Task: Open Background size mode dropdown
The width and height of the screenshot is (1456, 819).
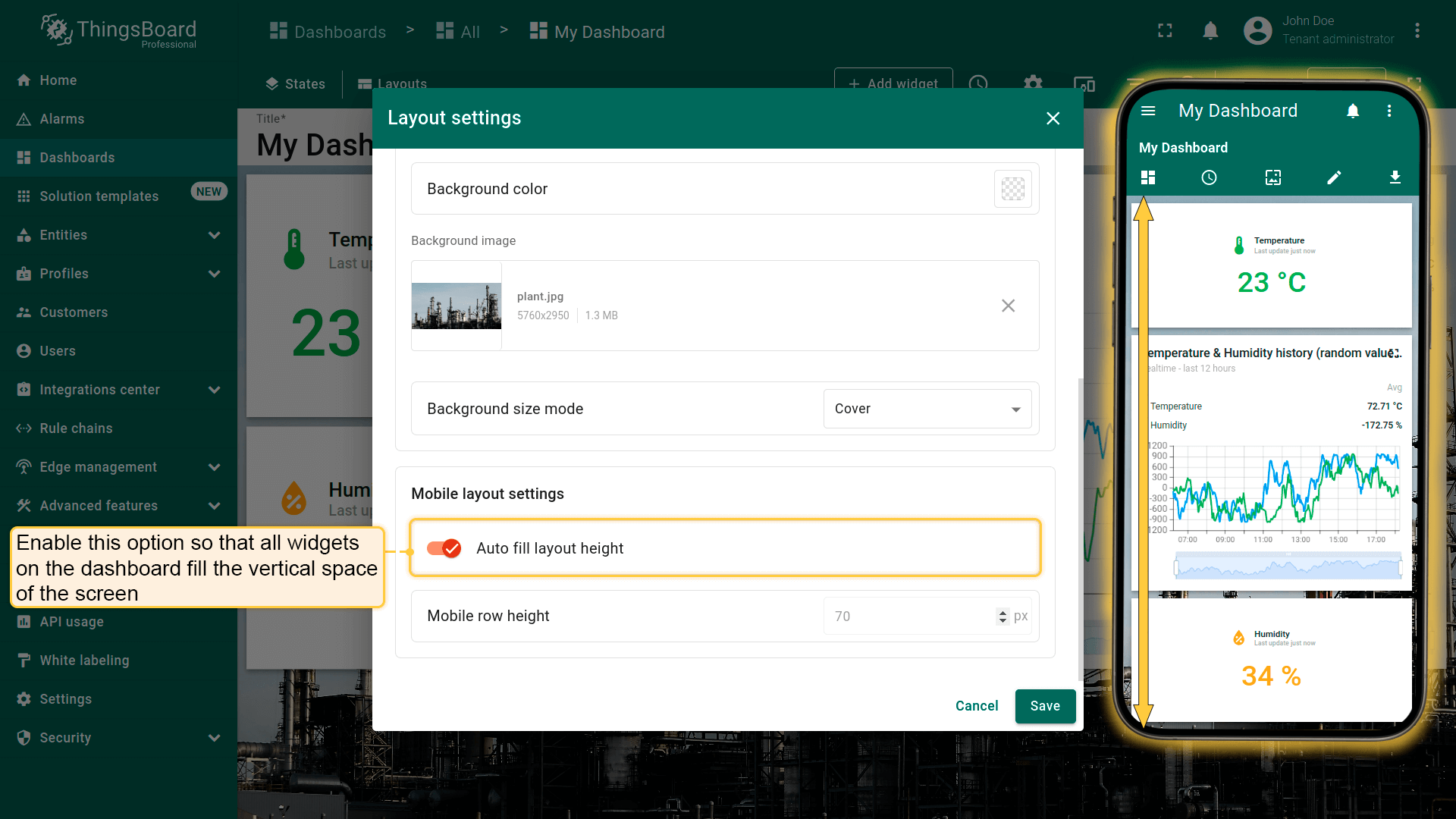Action: pyautogui.click(x=927, y=409)
